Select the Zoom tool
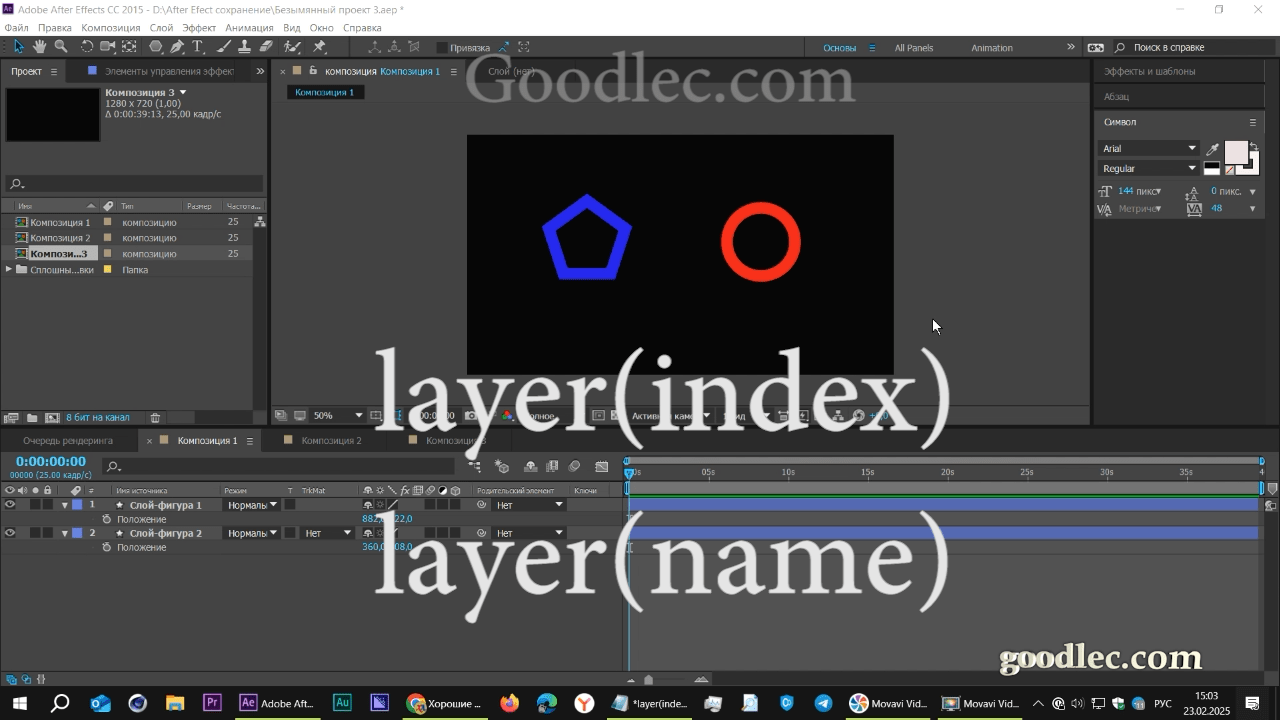Viewport: 1280px width, 720px height. point(61,46)
